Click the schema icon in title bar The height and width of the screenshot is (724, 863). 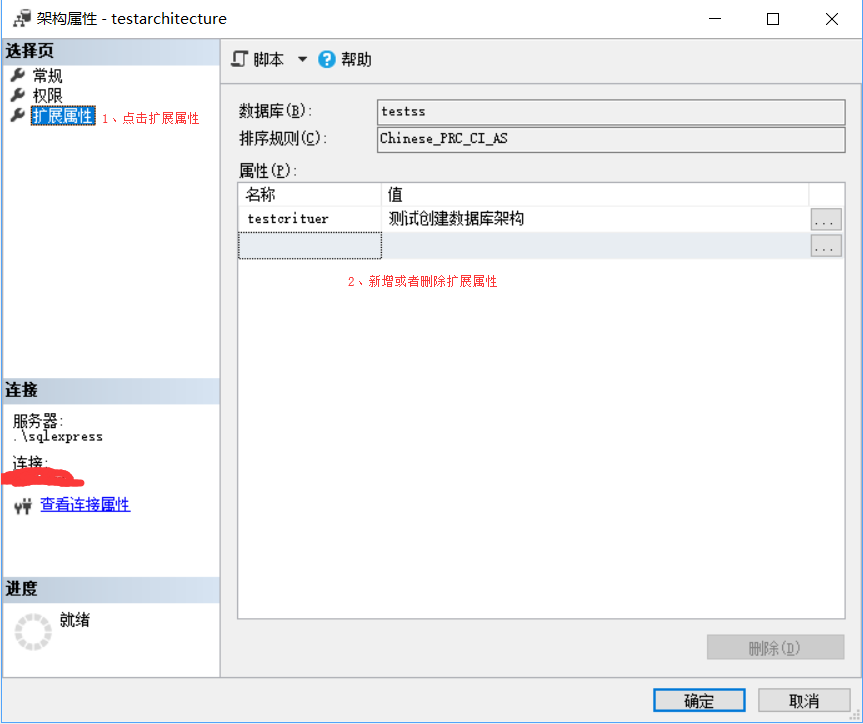[x=22, y=19]
